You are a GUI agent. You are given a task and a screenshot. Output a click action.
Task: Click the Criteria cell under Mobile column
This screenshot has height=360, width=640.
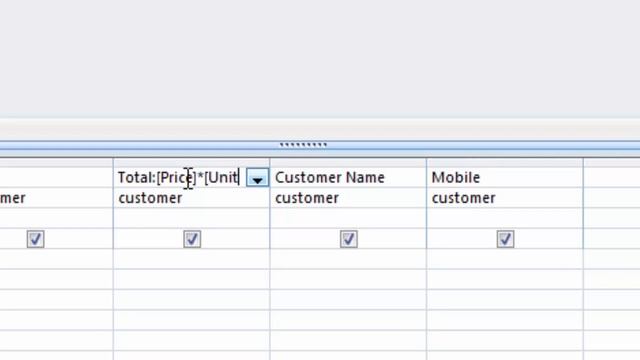point(505,259)
